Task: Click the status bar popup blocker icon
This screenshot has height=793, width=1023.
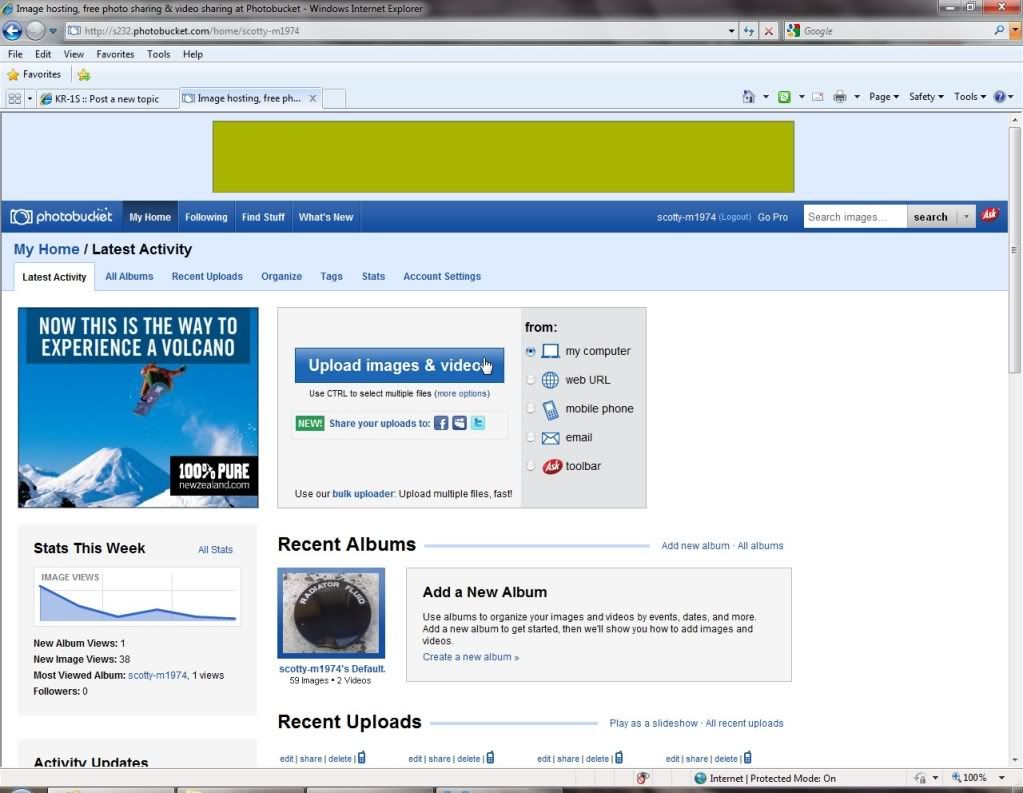Action: coord(643,778)
